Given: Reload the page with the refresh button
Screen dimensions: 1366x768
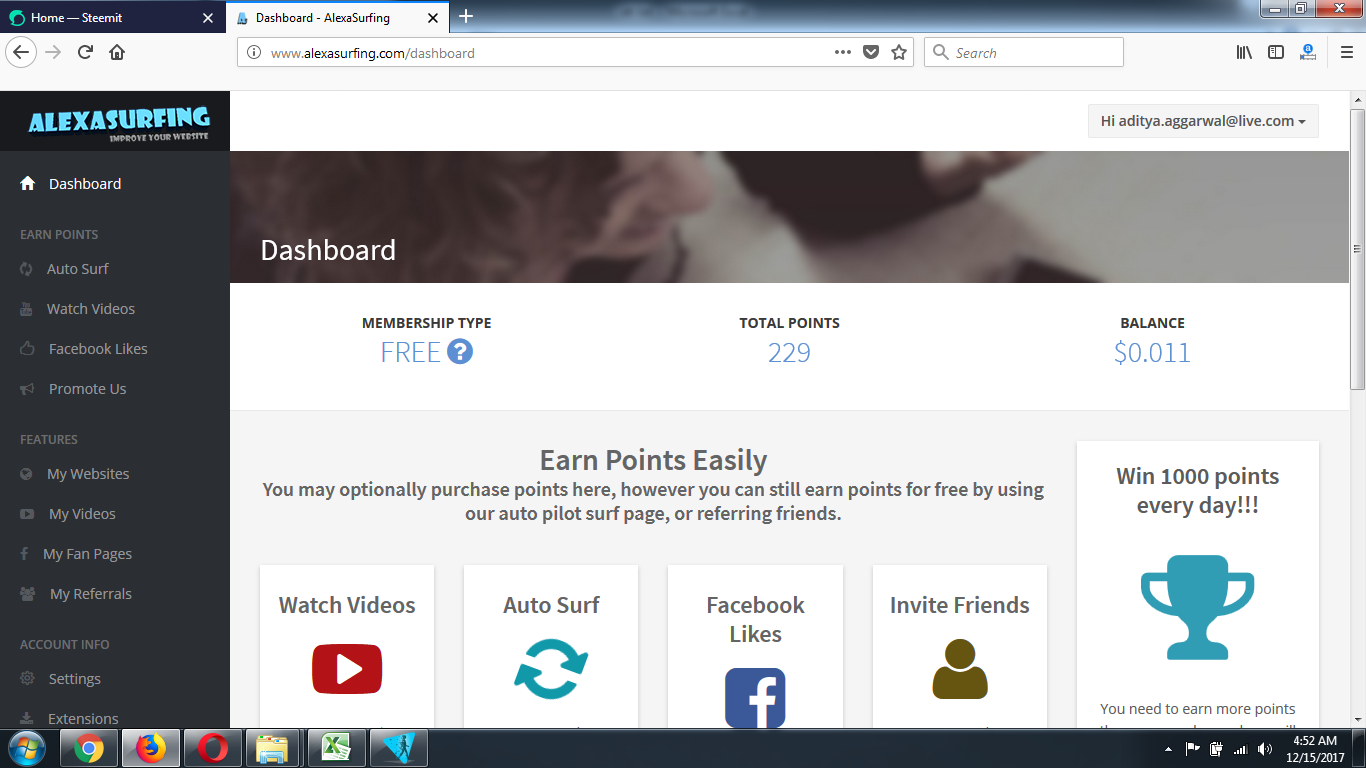Looking at the screenshot, I should point(85,52).
